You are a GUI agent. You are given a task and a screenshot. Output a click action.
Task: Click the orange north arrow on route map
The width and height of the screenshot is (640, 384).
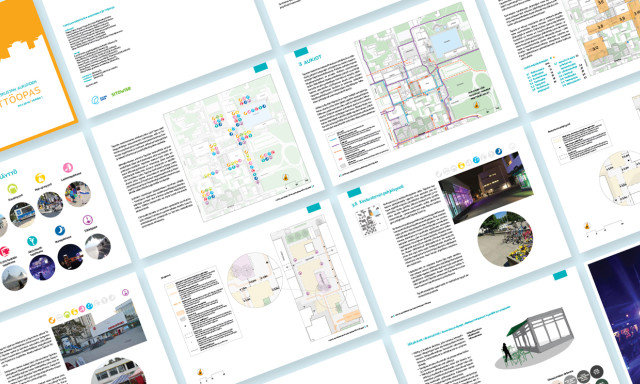click(x=476, y=105)
